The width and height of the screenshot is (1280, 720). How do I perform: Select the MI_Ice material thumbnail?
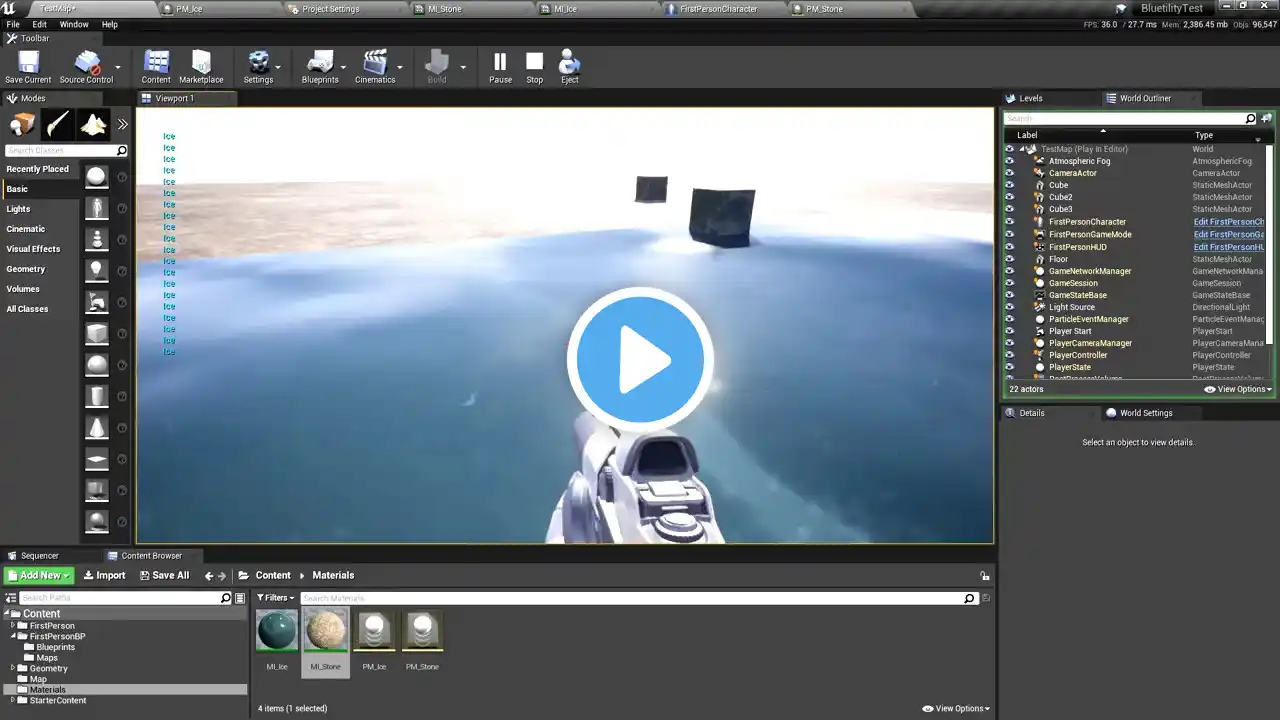(x=277, y=631)
